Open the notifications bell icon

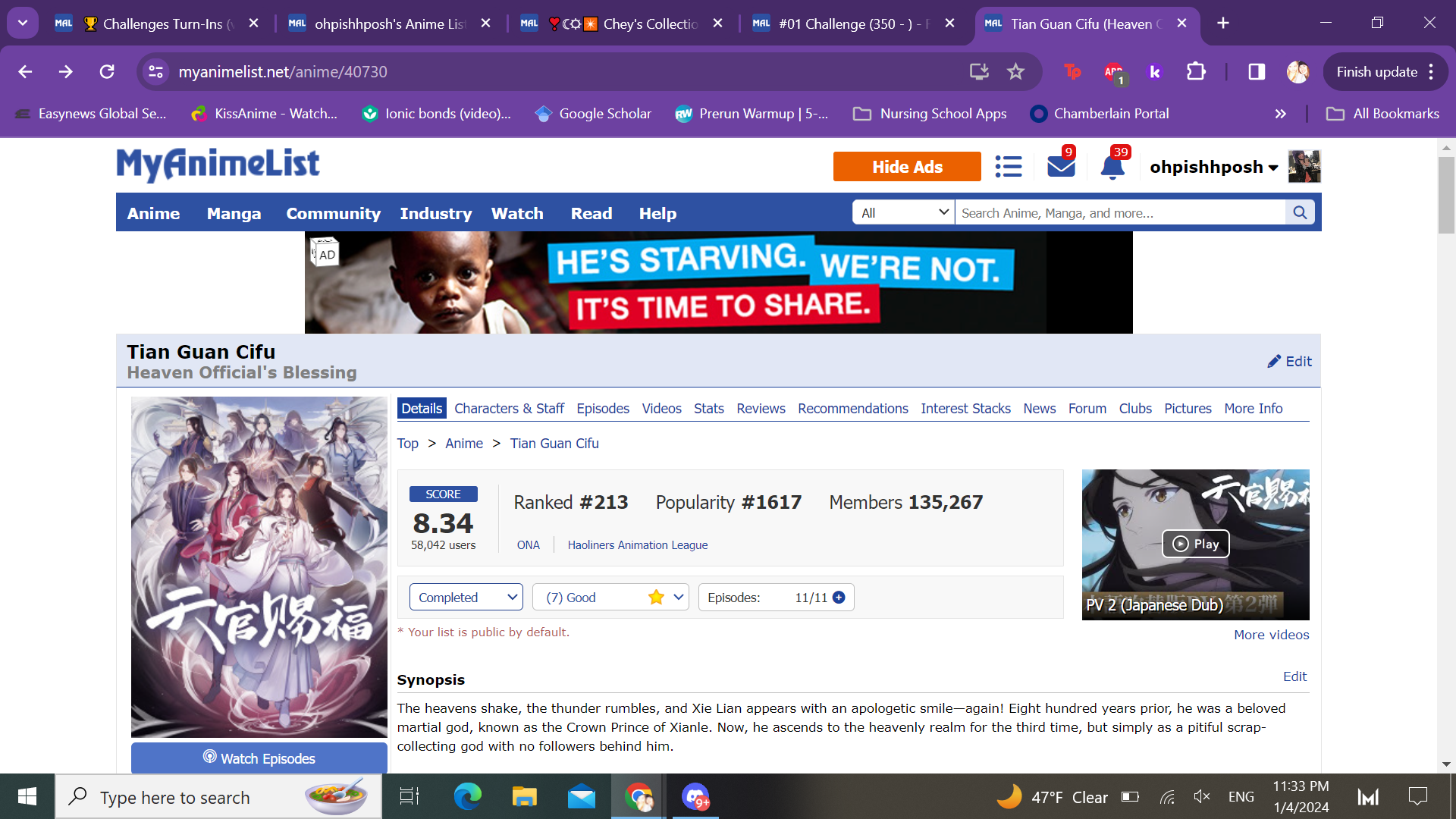pyautogui.click(x=1112, y=166)
